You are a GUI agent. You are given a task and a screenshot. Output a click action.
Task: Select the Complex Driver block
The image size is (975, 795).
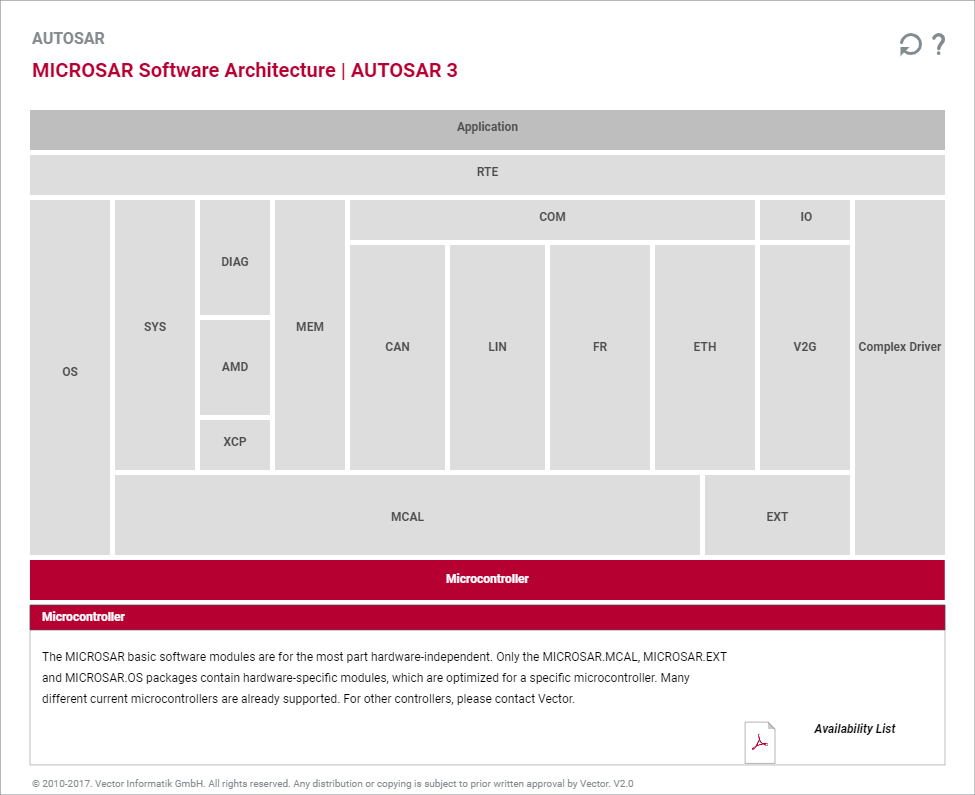[899, 347]
